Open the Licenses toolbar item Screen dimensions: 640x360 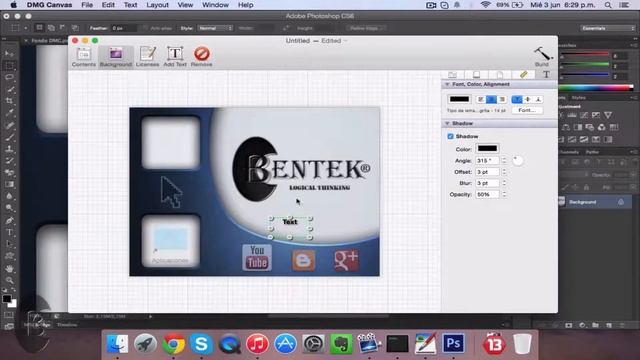pos(147,57)
